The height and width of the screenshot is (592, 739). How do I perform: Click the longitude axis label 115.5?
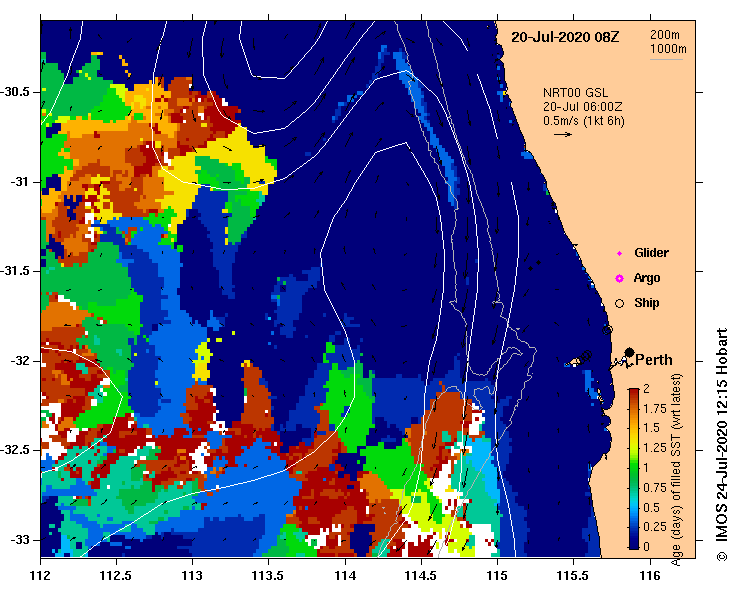(x=573, y=576)
